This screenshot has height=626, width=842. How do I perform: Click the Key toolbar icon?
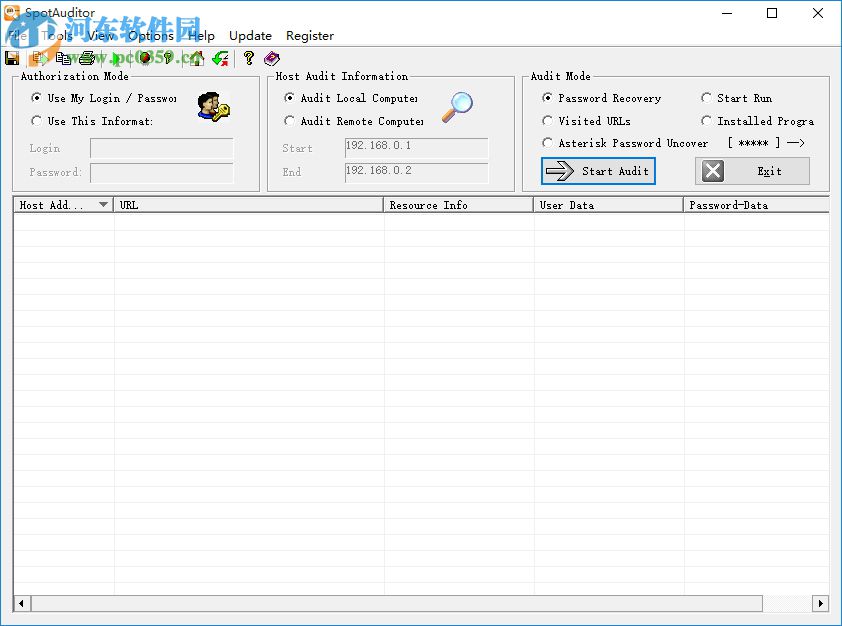(x=166, y=58)
